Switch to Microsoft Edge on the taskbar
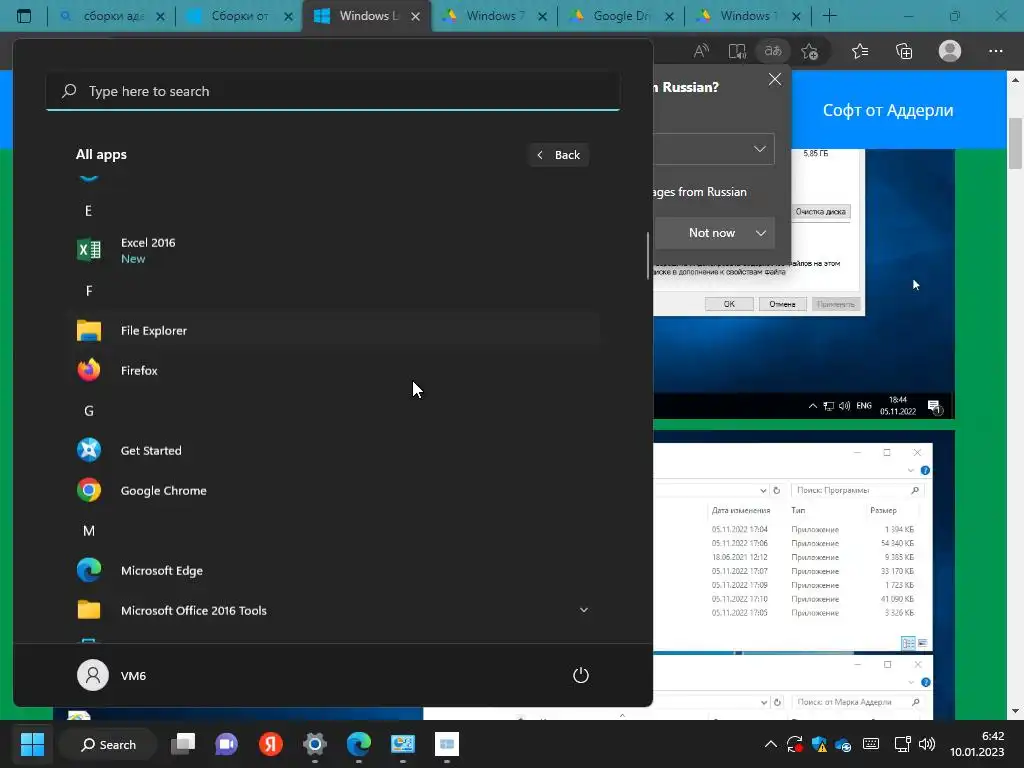 [359, 744]
